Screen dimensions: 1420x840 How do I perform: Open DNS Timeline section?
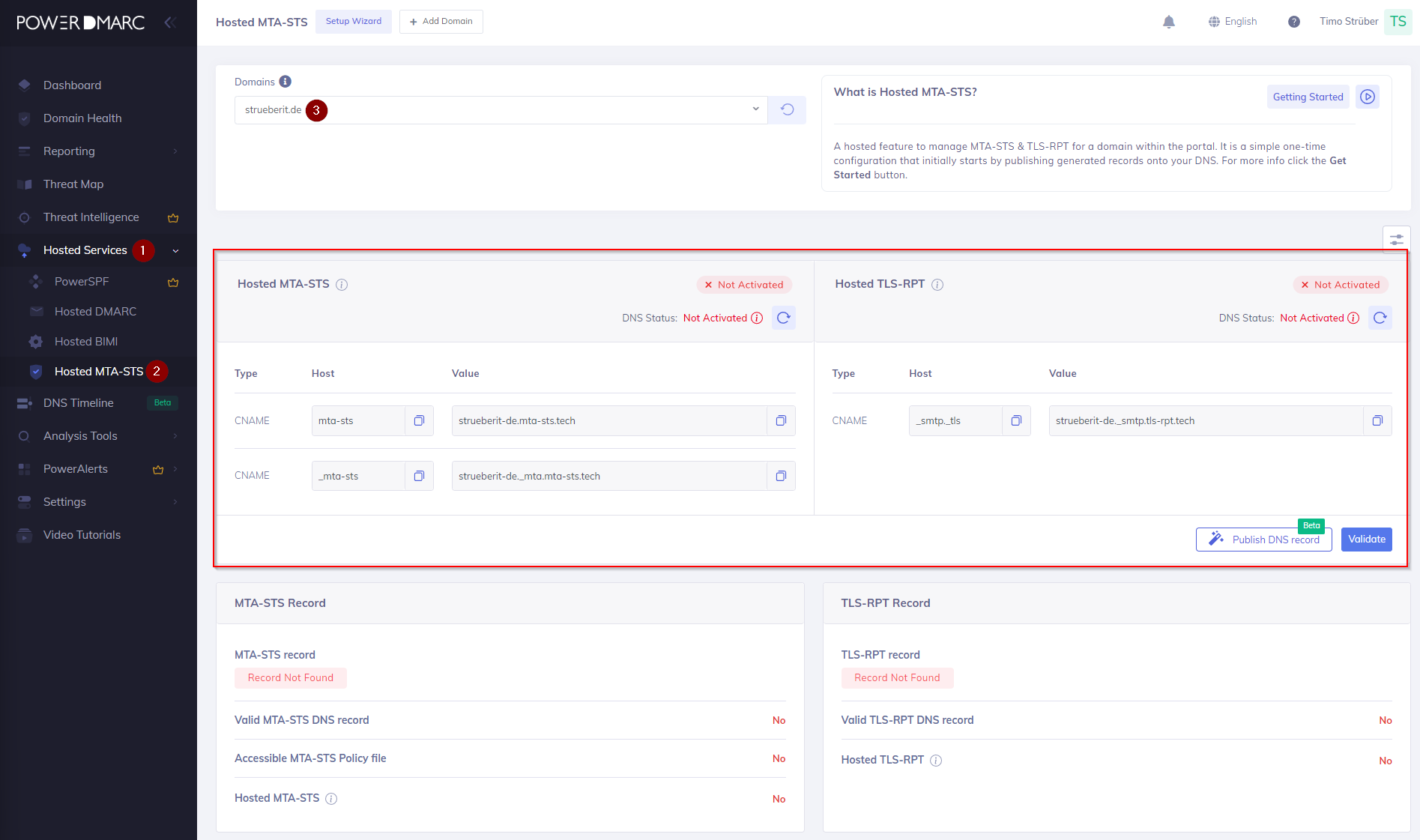(79, 403)
